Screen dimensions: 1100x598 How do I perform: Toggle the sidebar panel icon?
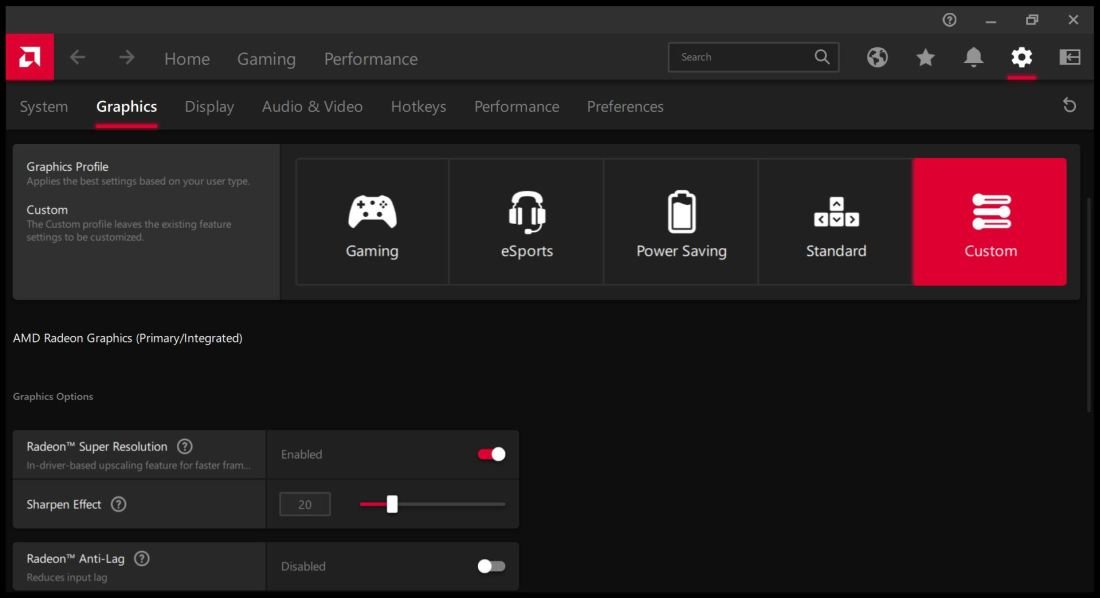(x=1069, y=57)
